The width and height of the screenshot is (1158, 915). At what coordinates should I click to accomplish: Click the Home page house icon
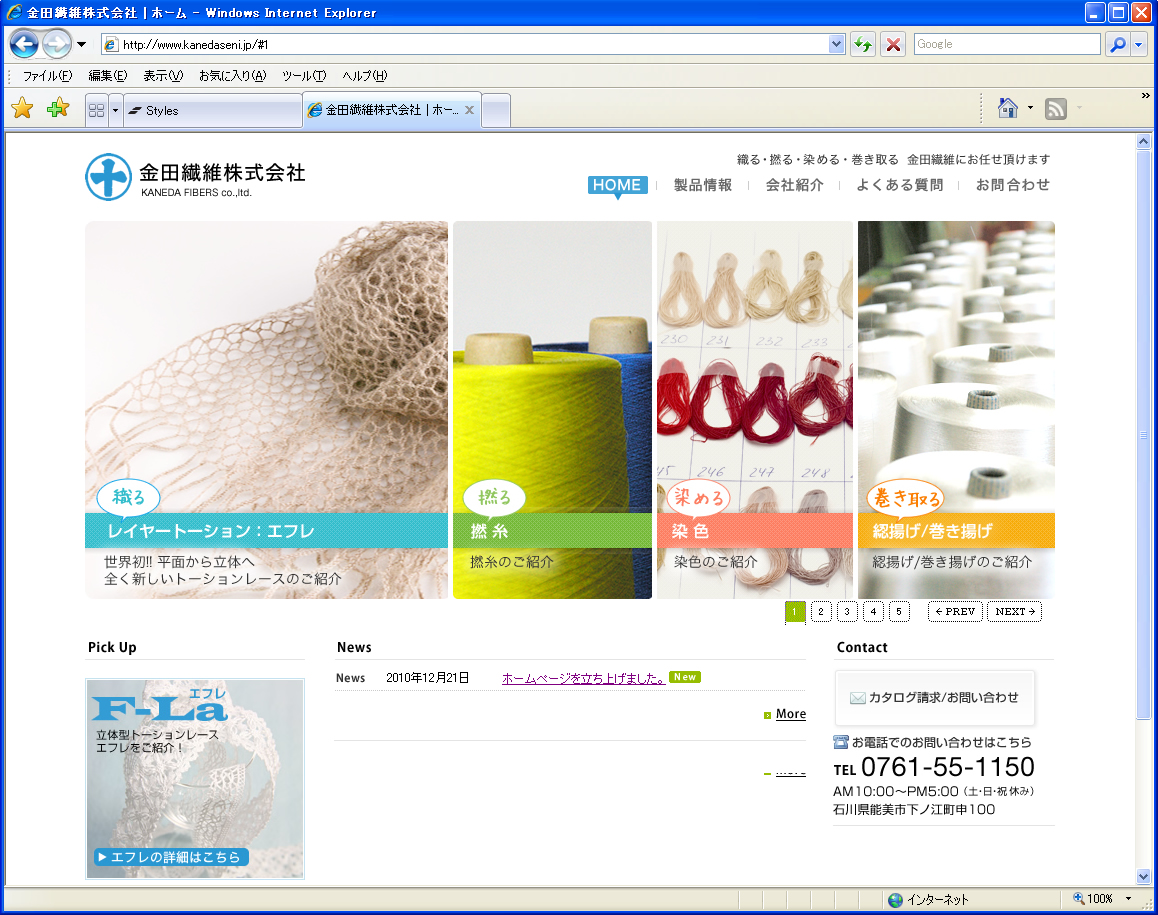click(x=1008, y=109)
